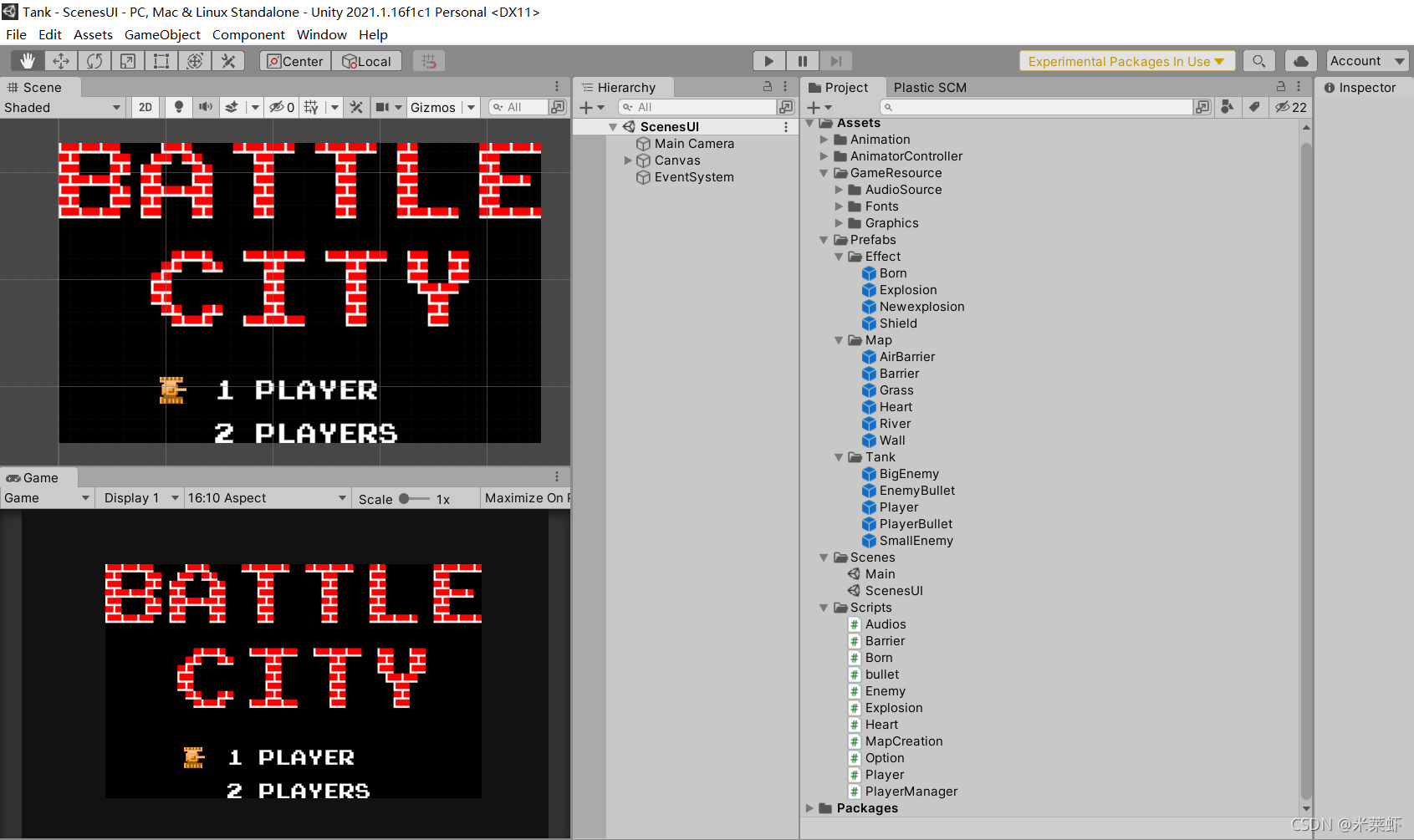The width and height of the screenshot is (1414, 840).
Task: Open the Shaded draw mode dropdown
Action: pyautogui.click(x=63, y=107)
